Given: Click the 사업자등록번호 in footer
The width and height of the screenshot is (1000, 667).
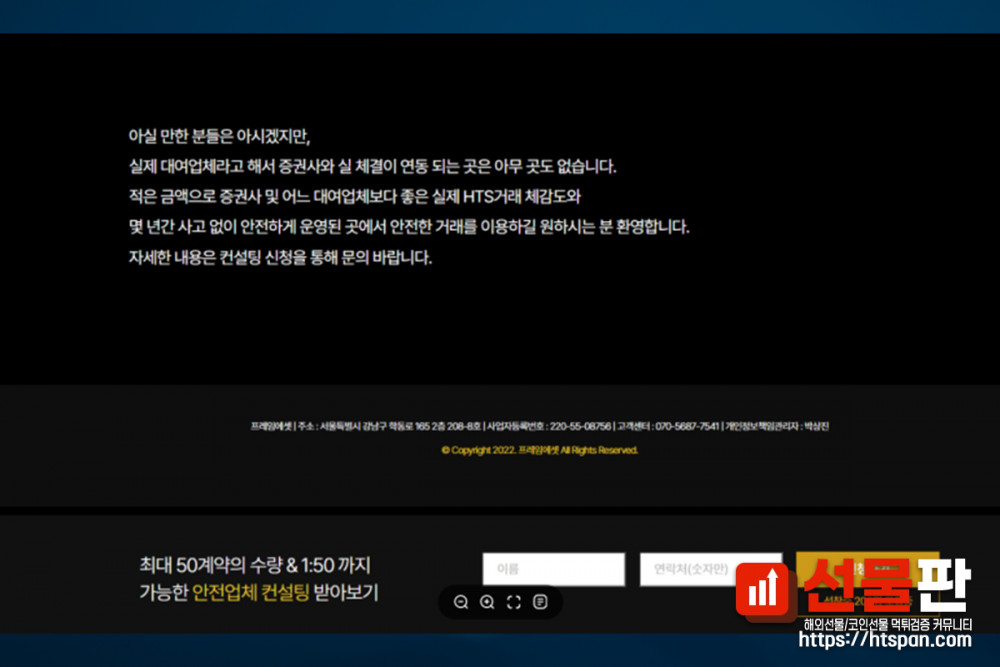Looking at the screenshot, I should [548, 426].
